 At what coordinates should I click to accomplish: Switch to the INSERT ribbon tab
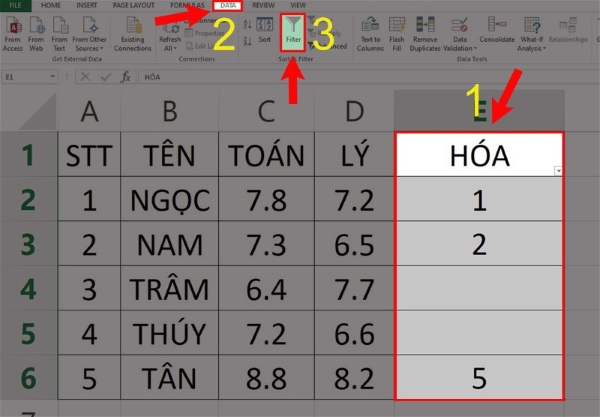[86, 5]
